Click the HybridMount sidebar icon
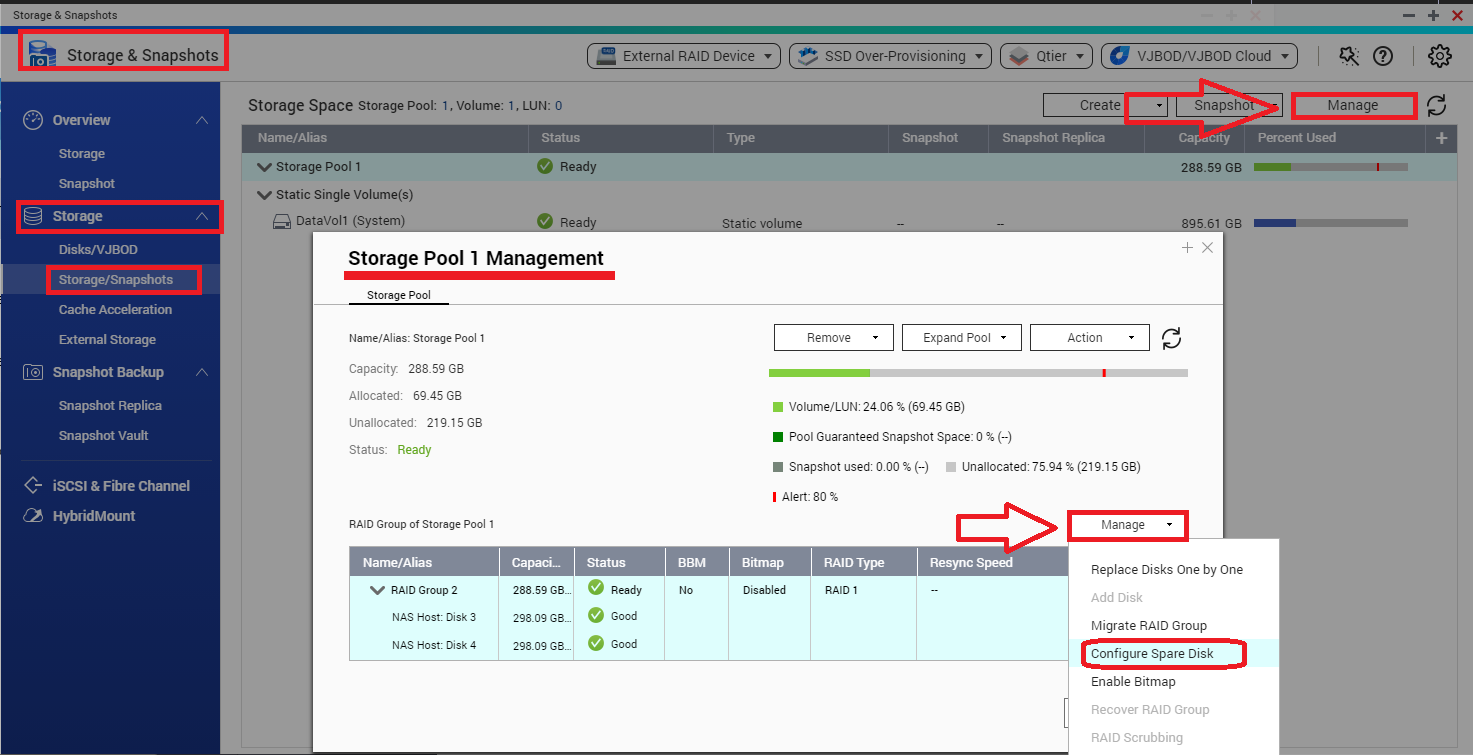Image resolution: width=1473 pixels, height=755 pixels. [x=34, y=516]
